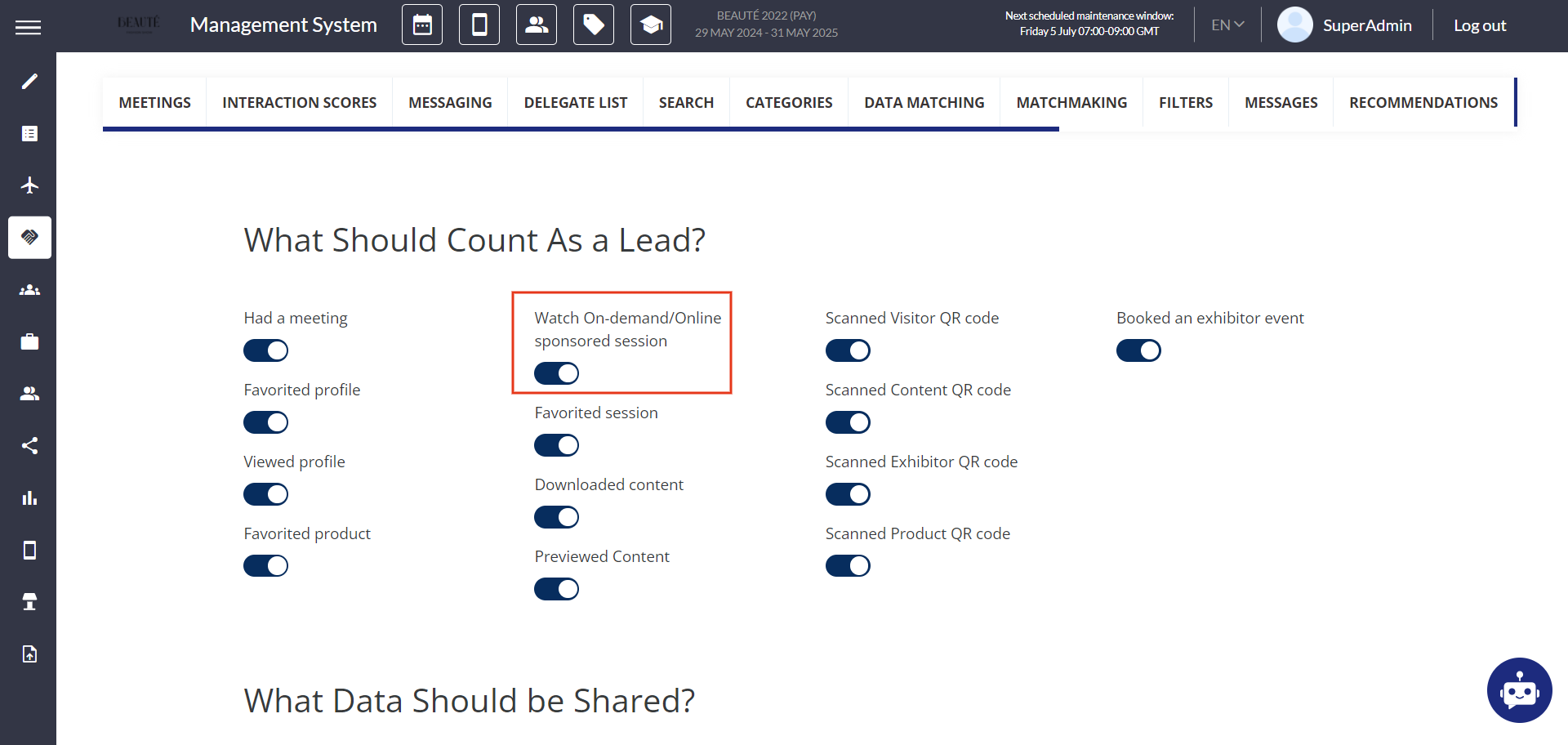
Task: Open the podium stand sidebar icon
Action: click(29, 602)
